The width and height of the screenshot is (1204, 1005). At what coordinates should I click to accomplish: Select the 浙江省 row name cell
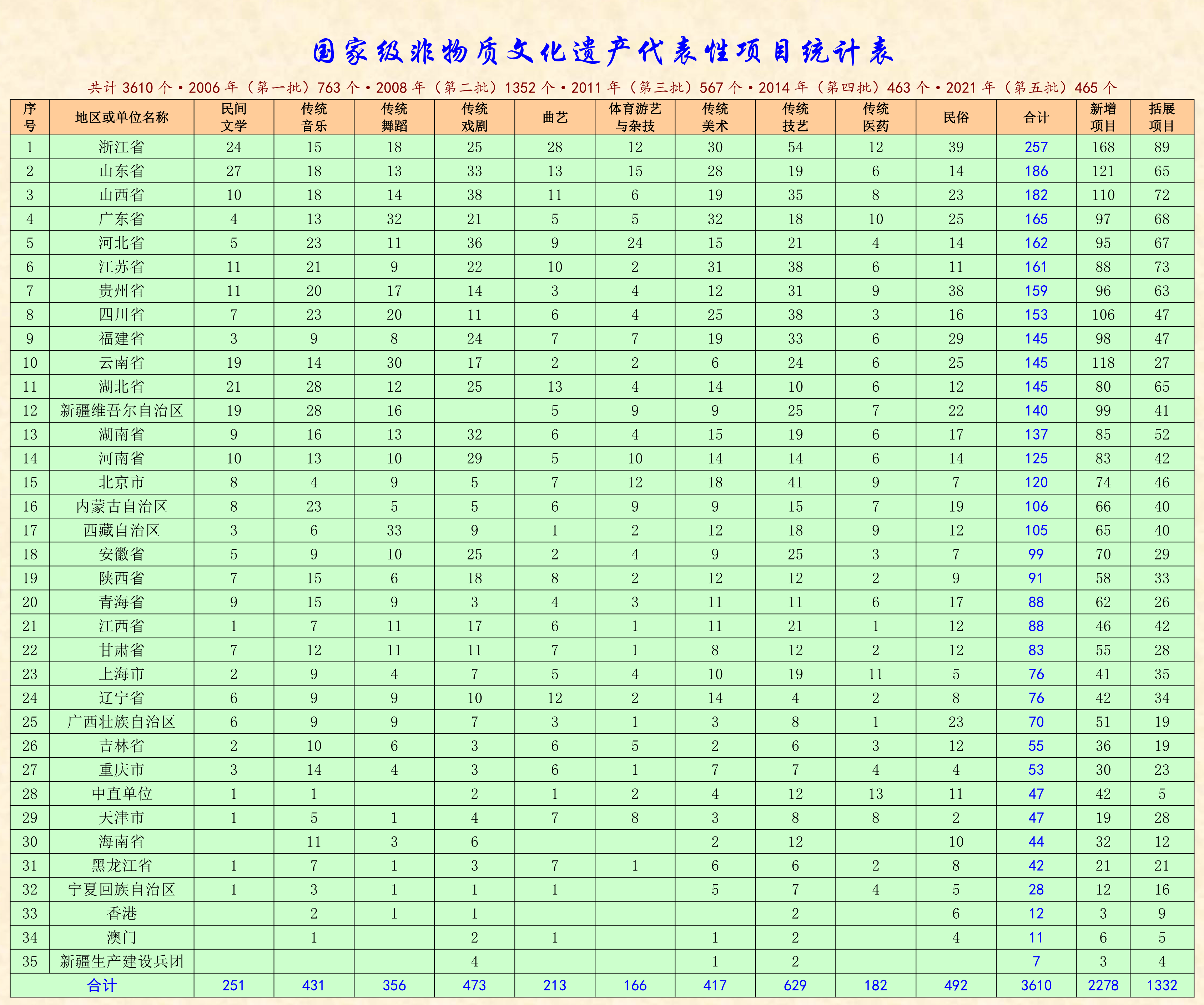click(122, 147)
